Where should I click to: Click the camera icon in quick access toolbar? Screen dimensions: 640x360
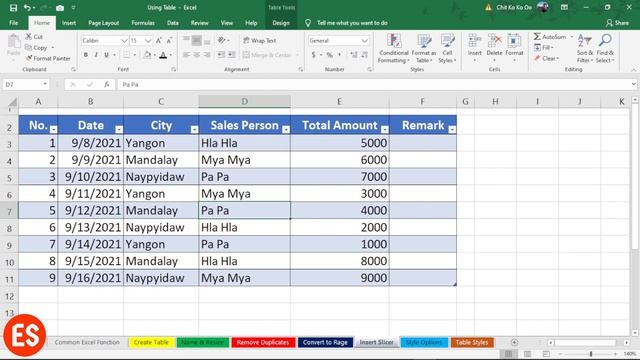tap(60, 8)
